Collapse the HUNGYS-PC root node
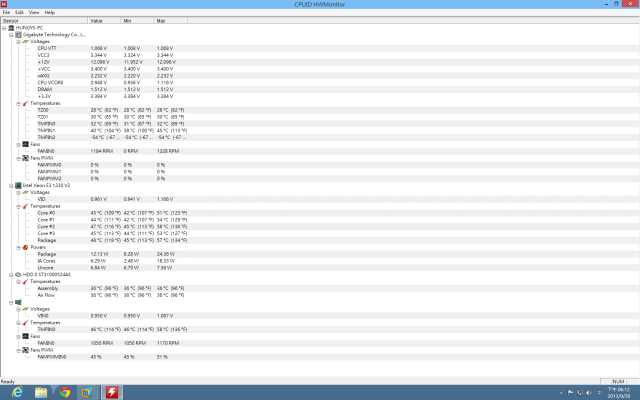This screenshot has height=400, width=640. click(x=4, y=28)
